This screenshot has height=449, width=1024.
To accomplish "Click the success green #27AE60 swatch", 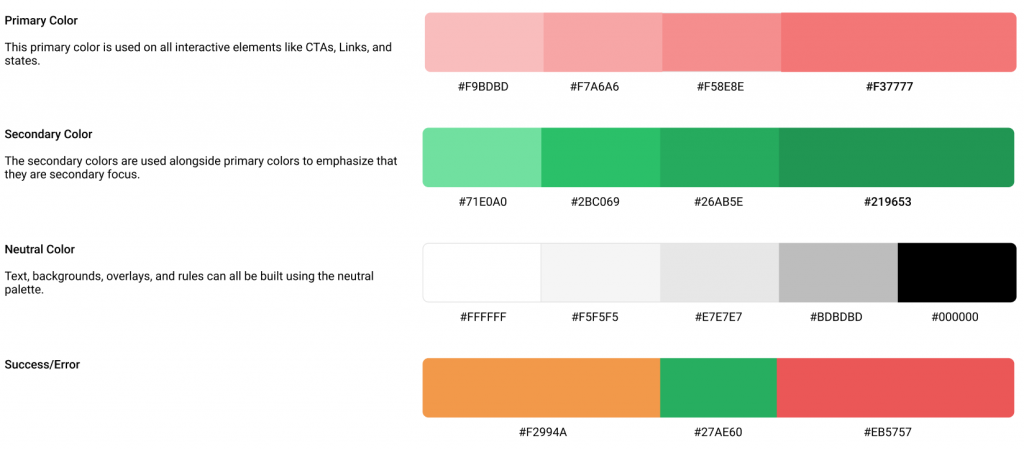I will [x=718, y=387].
